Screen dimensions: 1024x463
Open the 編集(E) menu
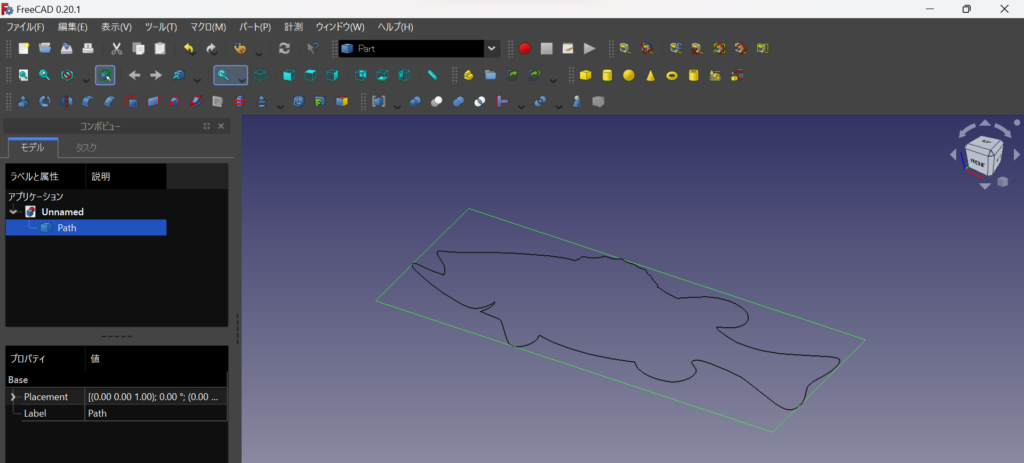(72, 27)
